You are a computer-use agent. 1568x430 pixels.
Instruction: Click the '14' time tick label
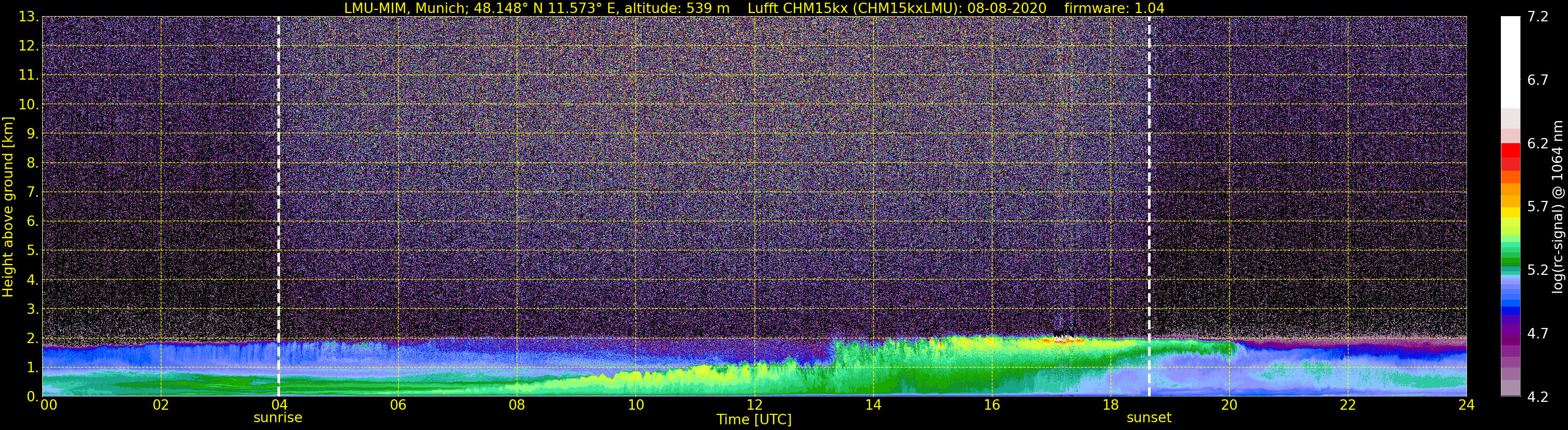[x=873, y=405]
